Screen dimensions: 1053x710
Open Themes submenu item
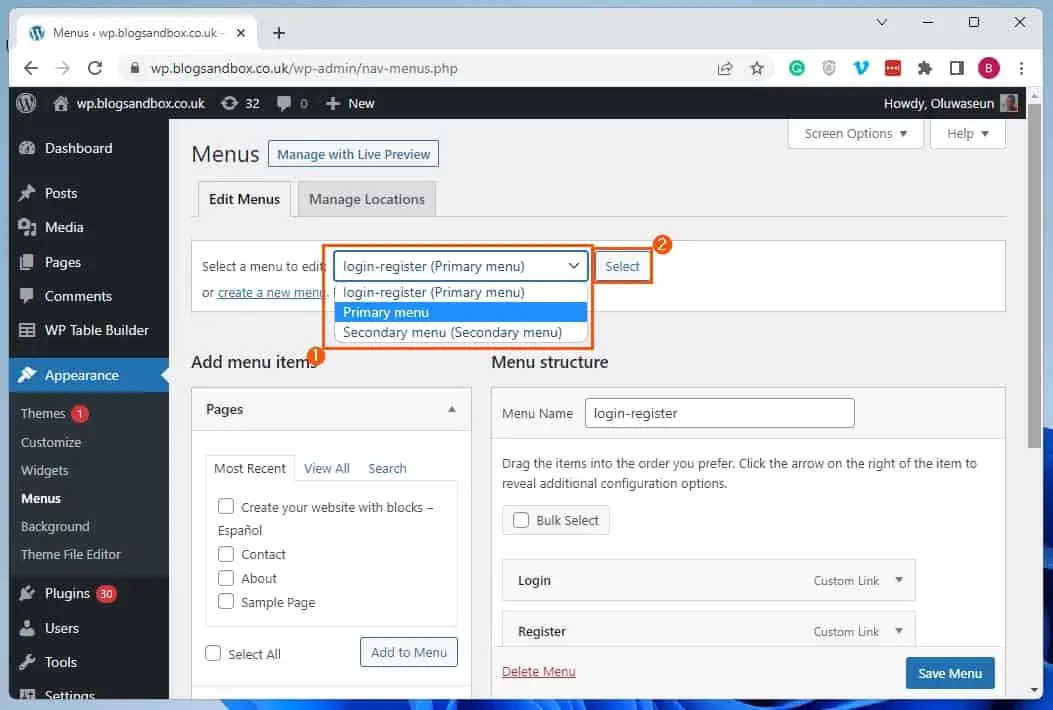43,414
